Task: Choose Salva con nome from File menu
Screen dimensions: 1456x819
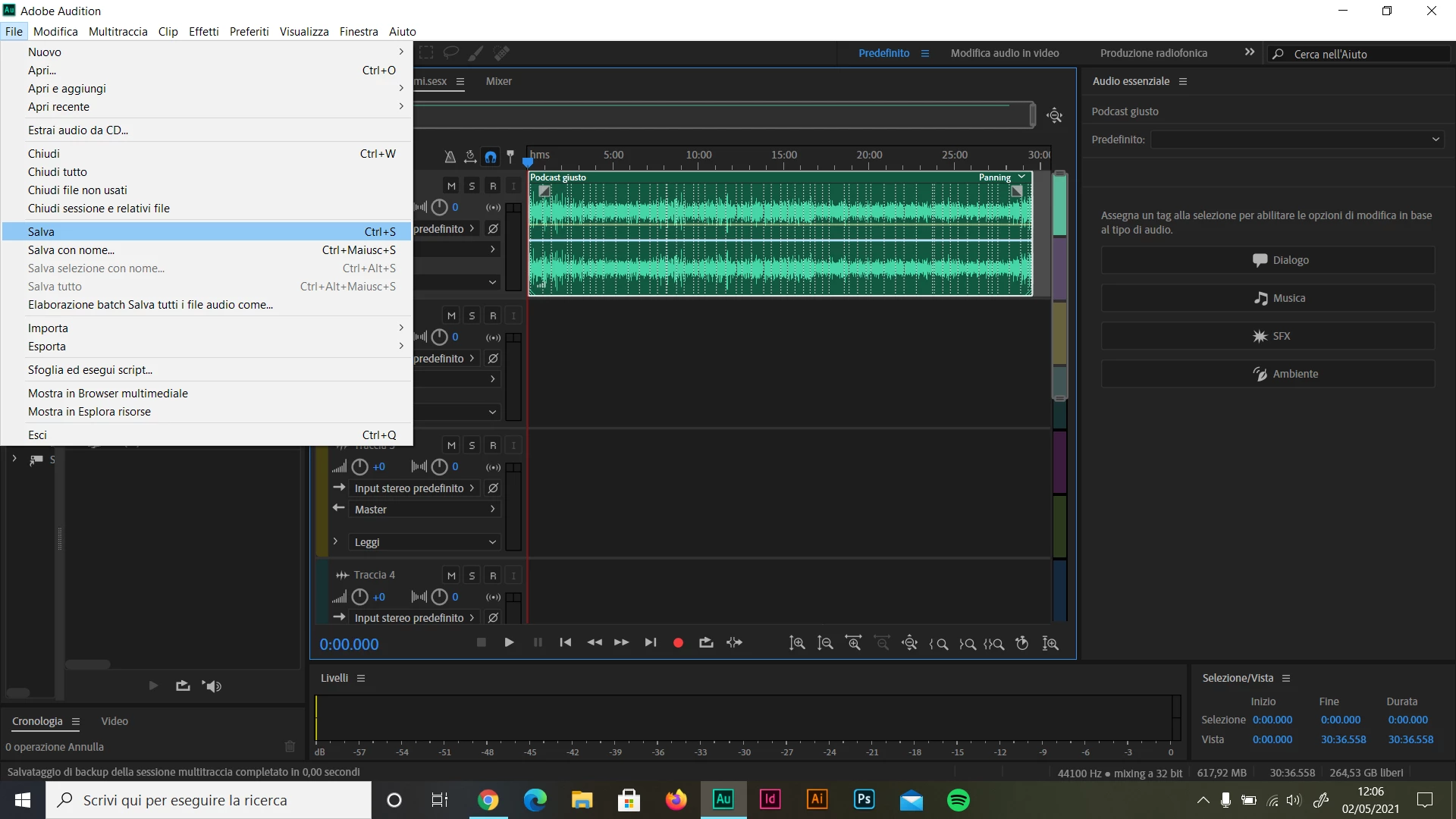Action: pyautogui.click(x=71, y=250)
